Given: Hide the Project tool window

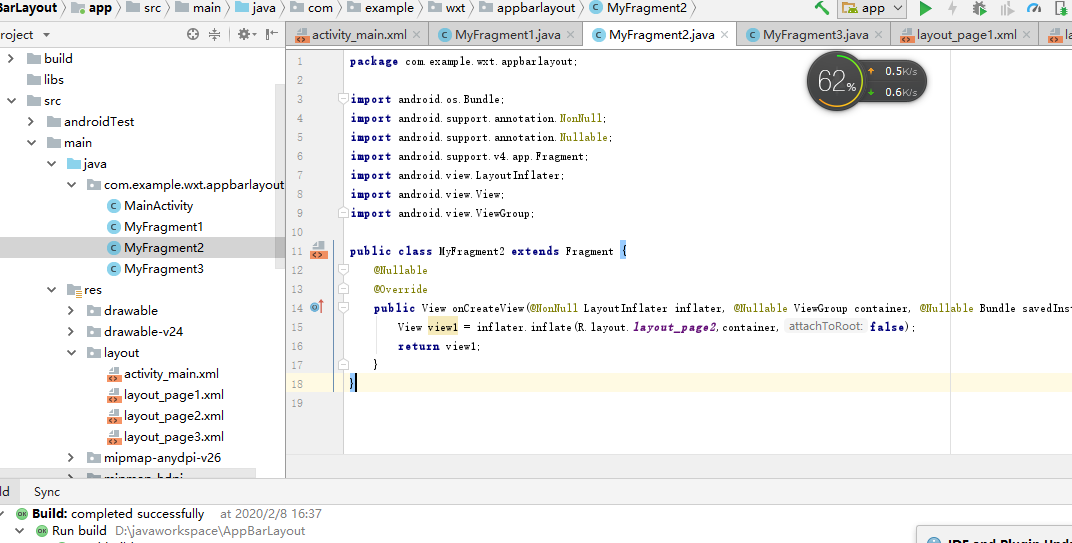Looking at the screenshot, I should pos(271,34).
